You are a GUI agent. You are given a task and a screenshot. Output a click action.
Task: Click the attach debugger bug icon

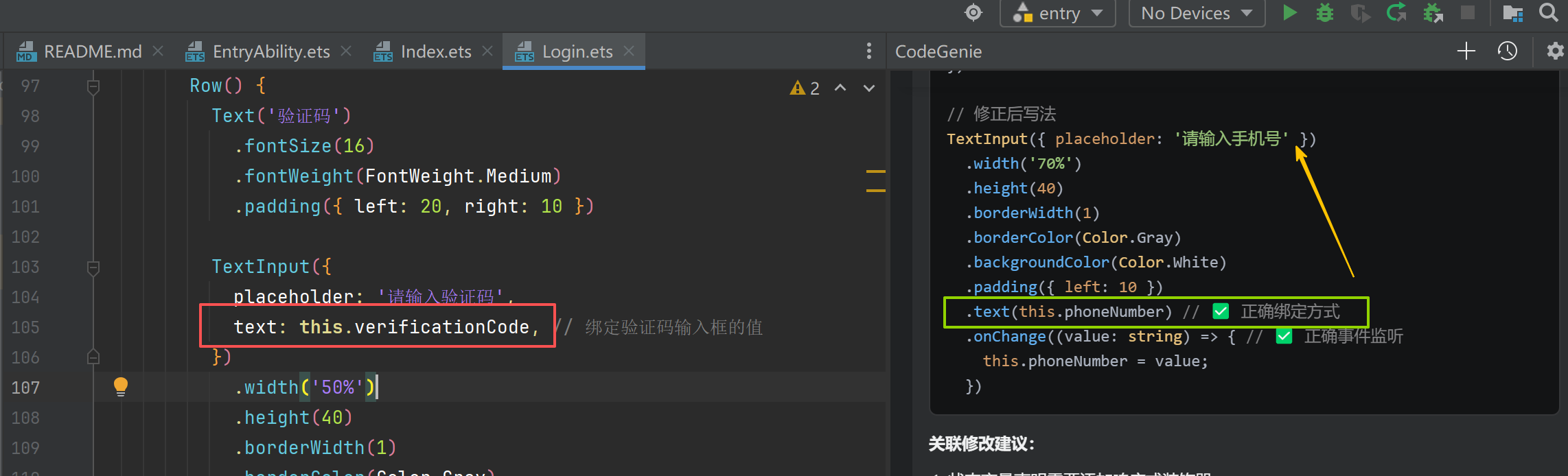tap(1433, 13)
